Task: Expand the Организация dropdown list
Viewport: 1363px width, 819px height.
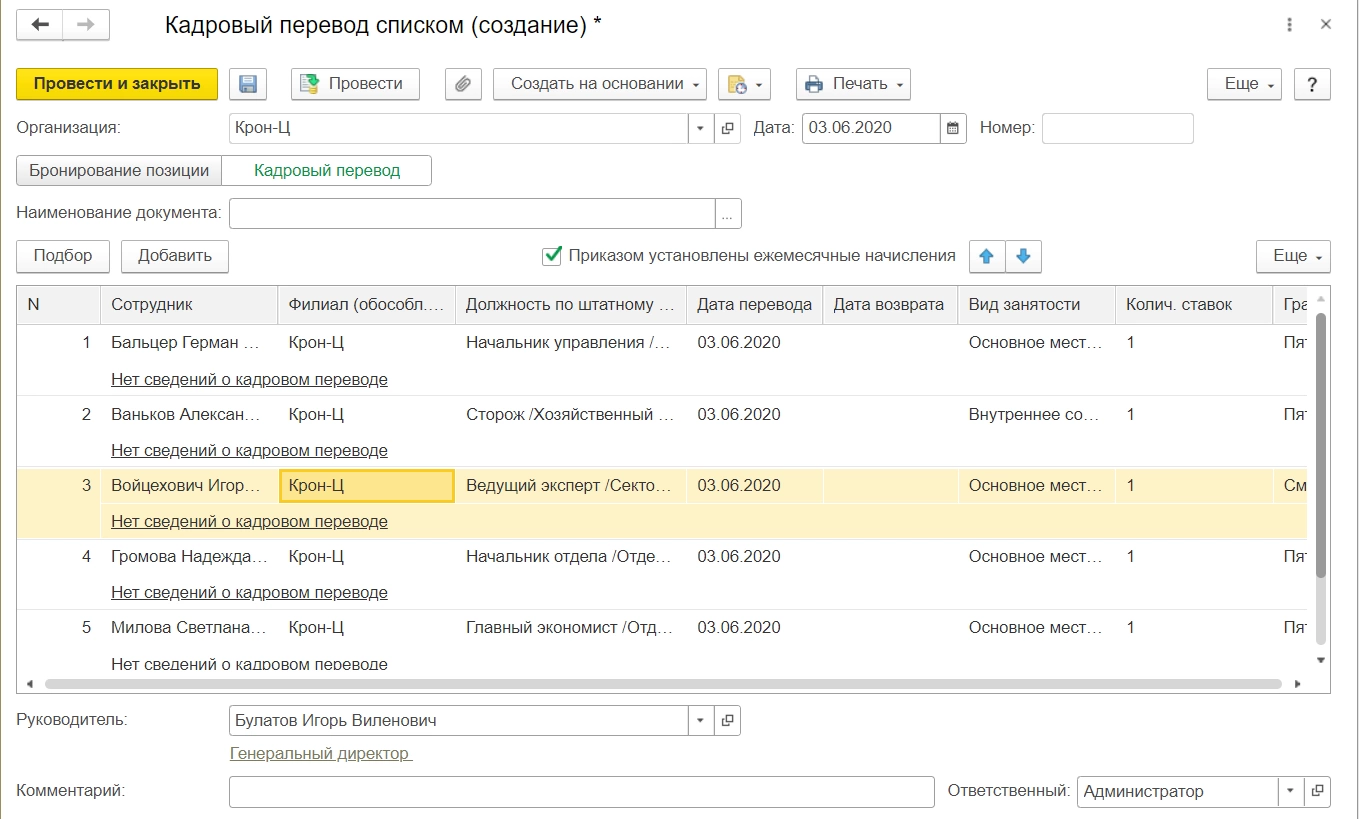Action: click(700, 128)
